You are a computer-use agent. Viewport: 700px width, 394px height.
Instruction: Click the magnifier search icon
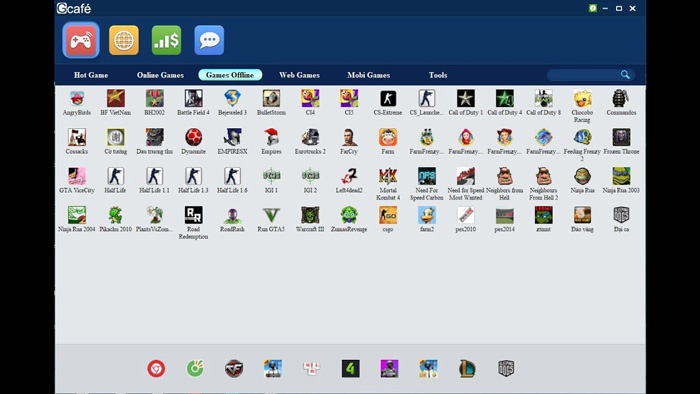point(625,75)
